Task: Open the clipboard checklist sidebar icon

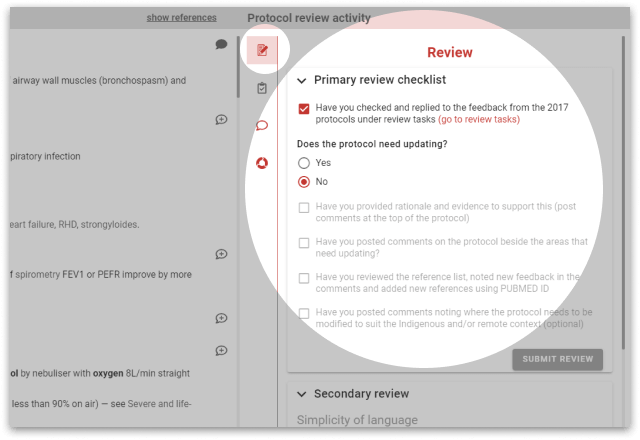Action: (x=262, y=88)
